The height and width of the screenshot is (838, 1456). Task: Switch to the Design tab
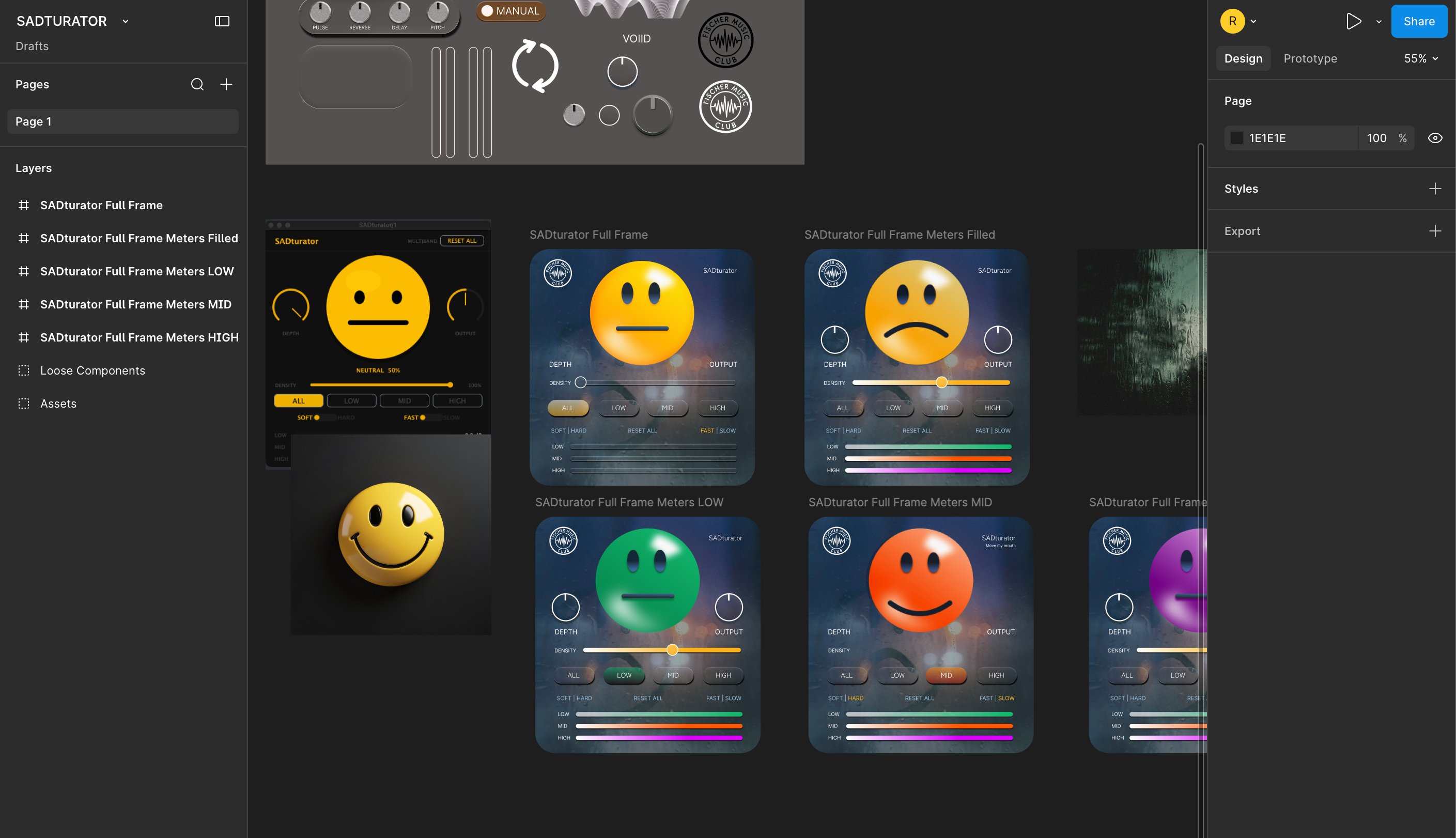[x=1243, y=59]
